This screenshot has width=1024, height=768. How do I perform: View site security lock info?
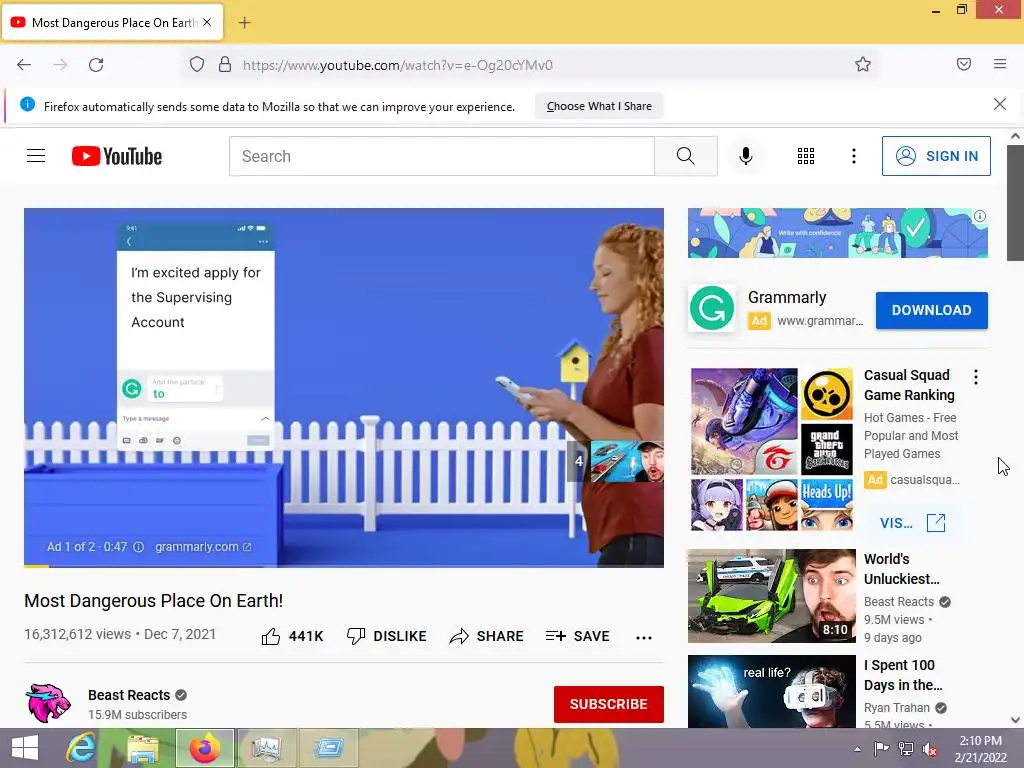click(225, 65)
